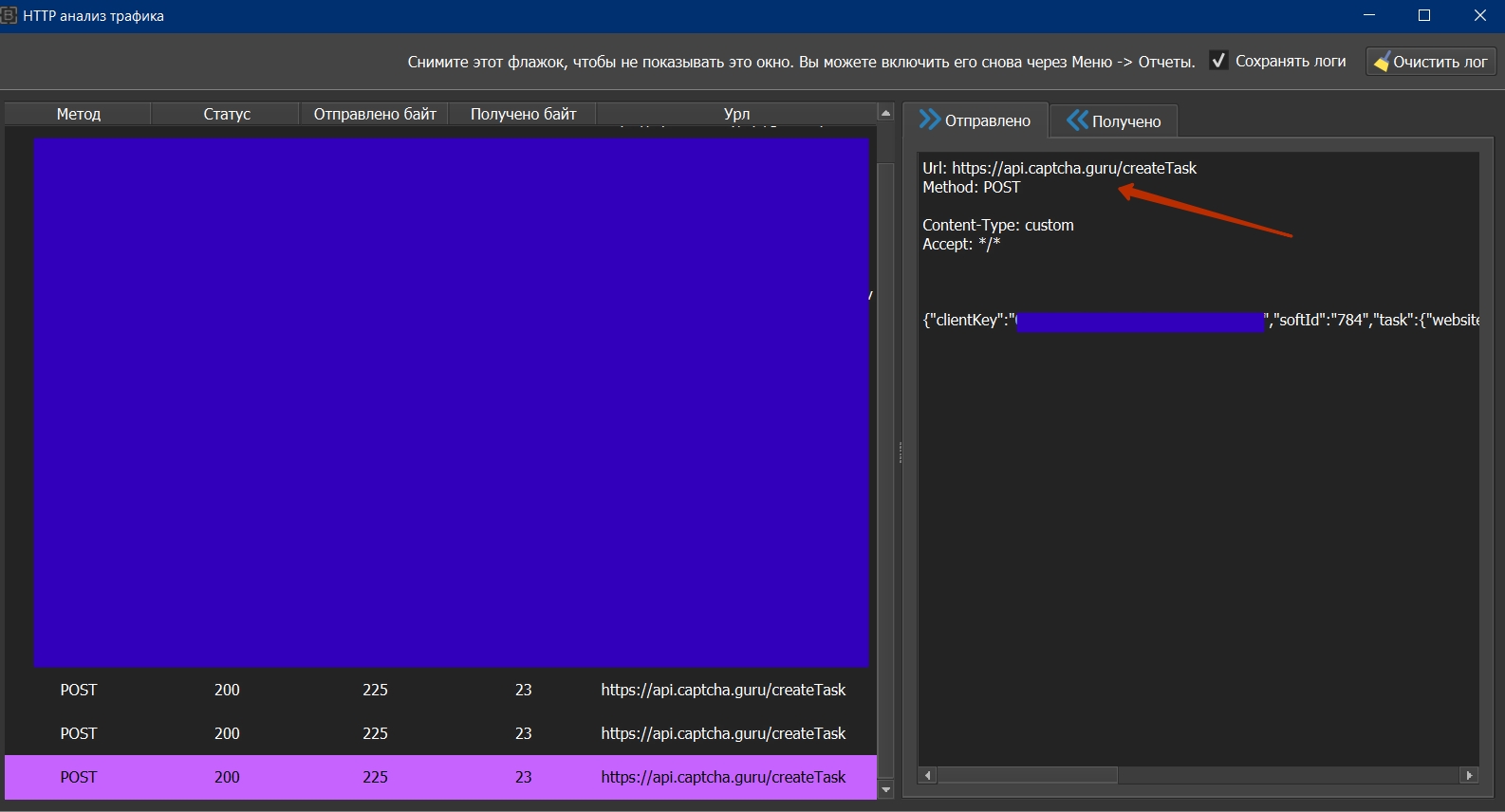
Task: Maximize the HTTP анализ трафика window
Action: pos(1423,15)
